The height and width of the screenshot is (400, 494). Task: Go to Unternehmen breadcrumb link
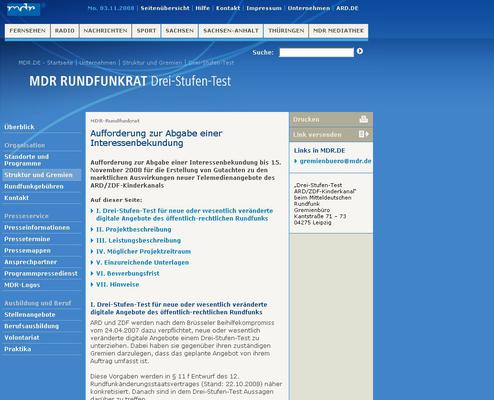(x=98, y=62)
